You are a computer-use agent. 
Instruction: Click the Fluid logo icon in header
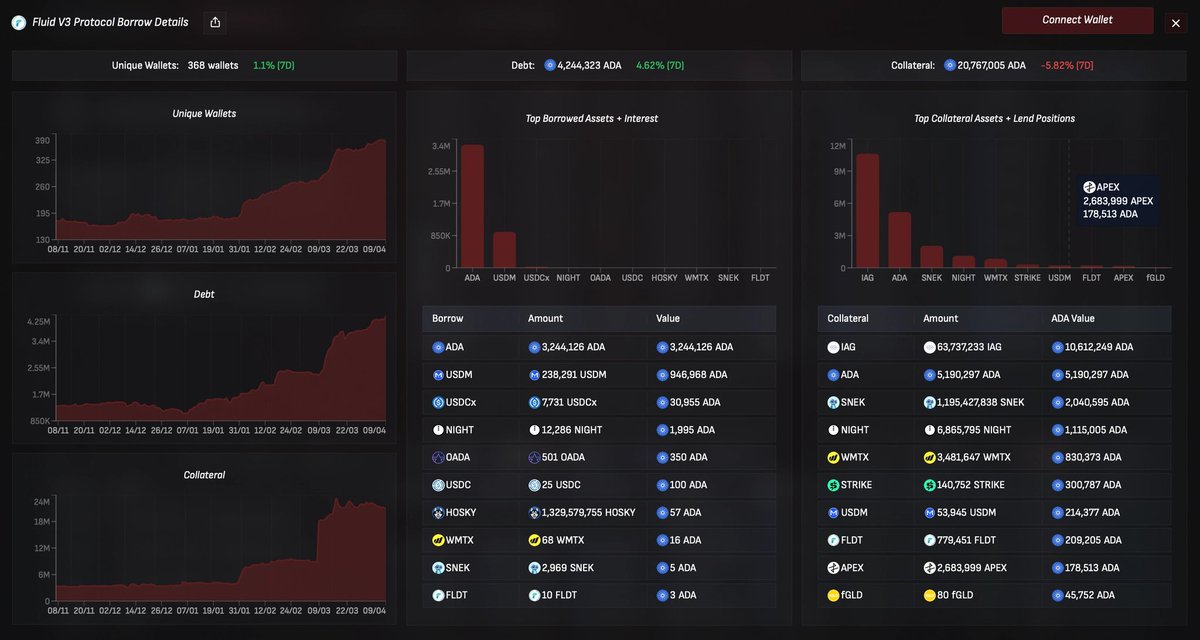click(18, 22)
